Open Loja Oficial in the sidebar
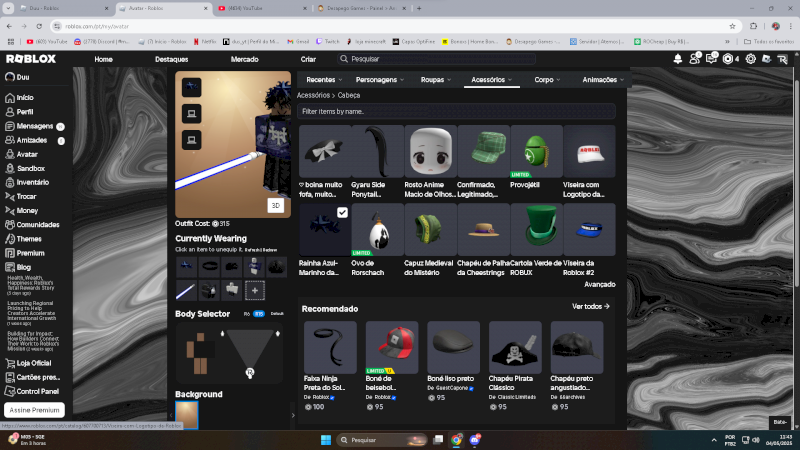The height and width of the screenshot is (450, 800). [x=34, y=363]
